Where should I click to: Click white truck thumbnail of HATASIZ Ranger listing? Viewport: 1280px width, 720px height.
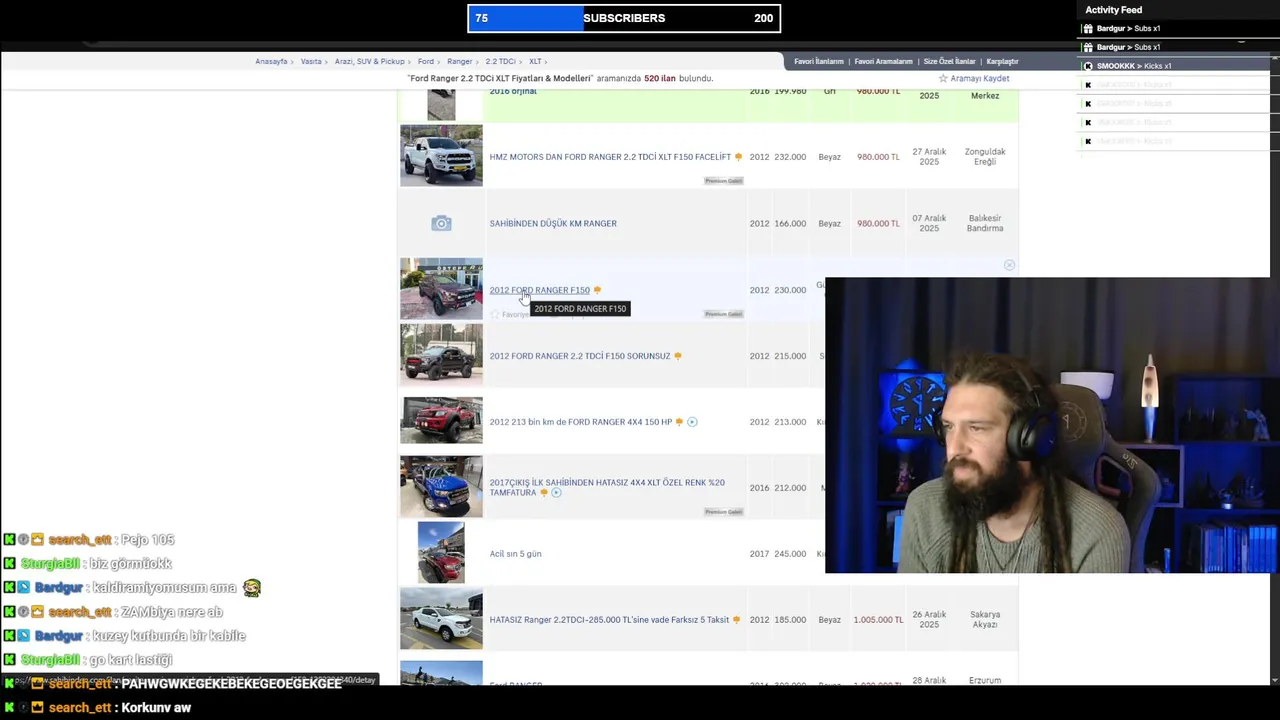[441, 619]
